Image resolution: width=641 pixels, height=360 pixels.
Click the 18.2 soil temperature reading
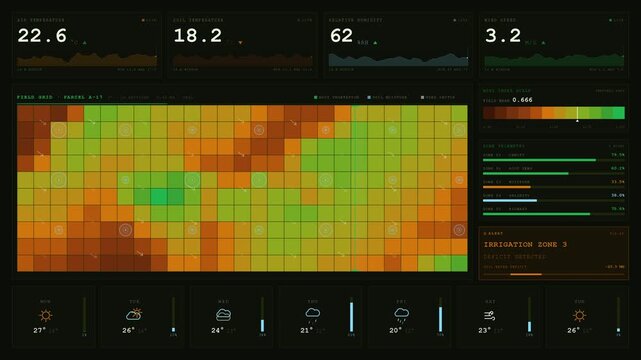tap(198, 36)
